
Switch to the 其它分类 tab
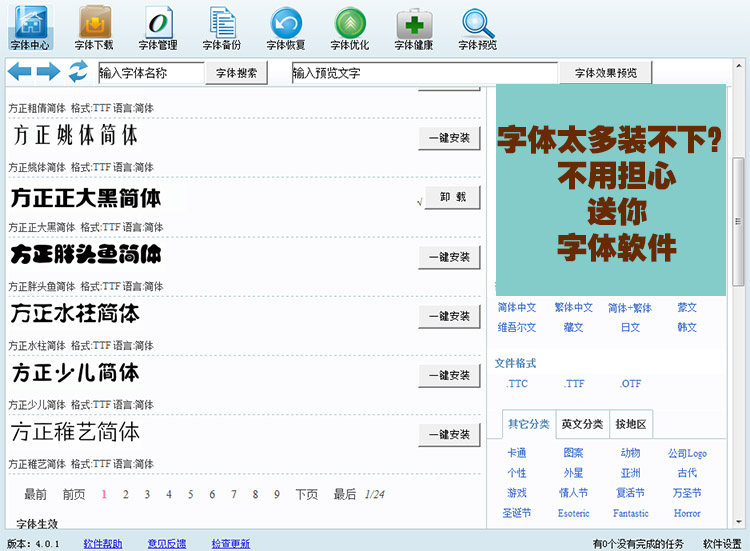point(529,424)
